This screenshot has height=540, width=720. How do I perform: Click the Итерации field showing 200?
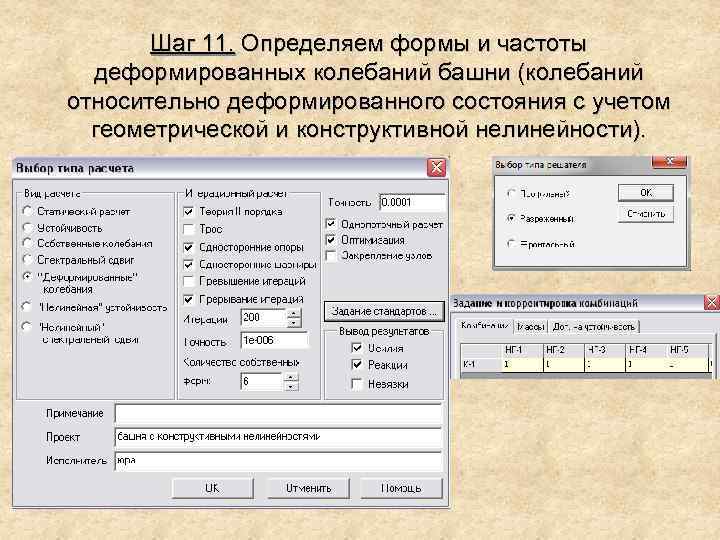click(264, 318)
